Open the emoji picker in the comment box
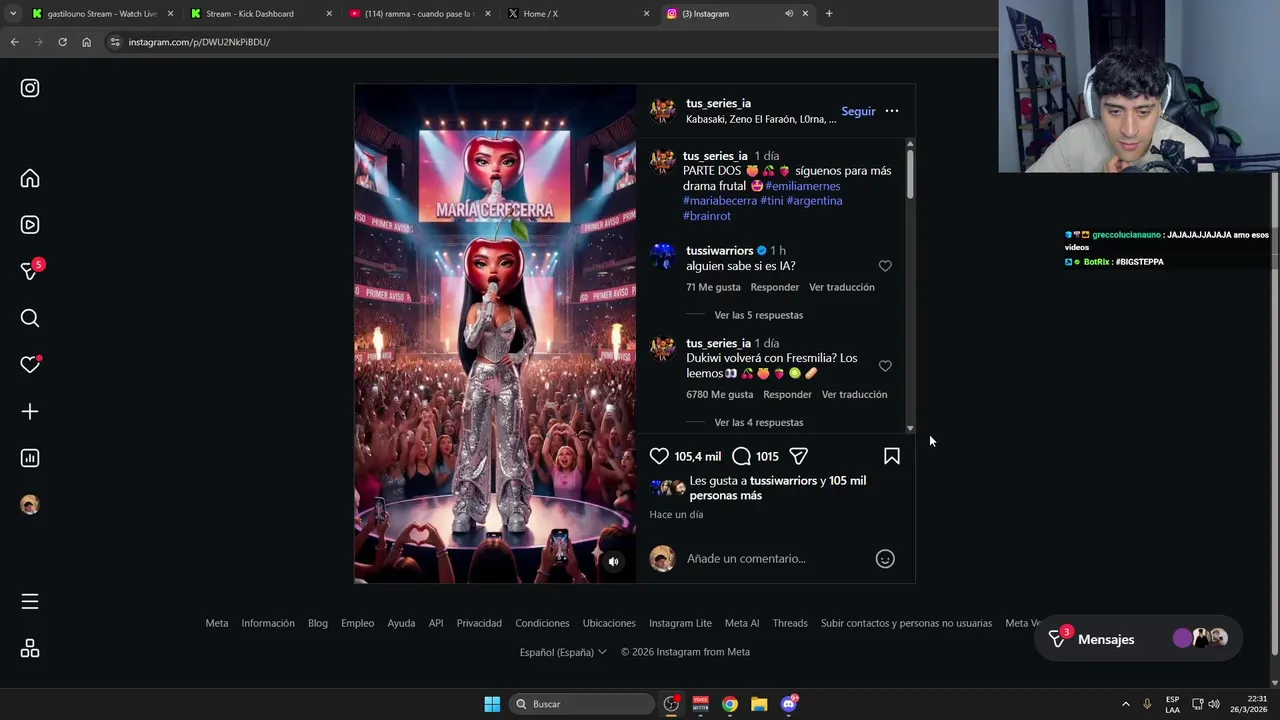 885,559
